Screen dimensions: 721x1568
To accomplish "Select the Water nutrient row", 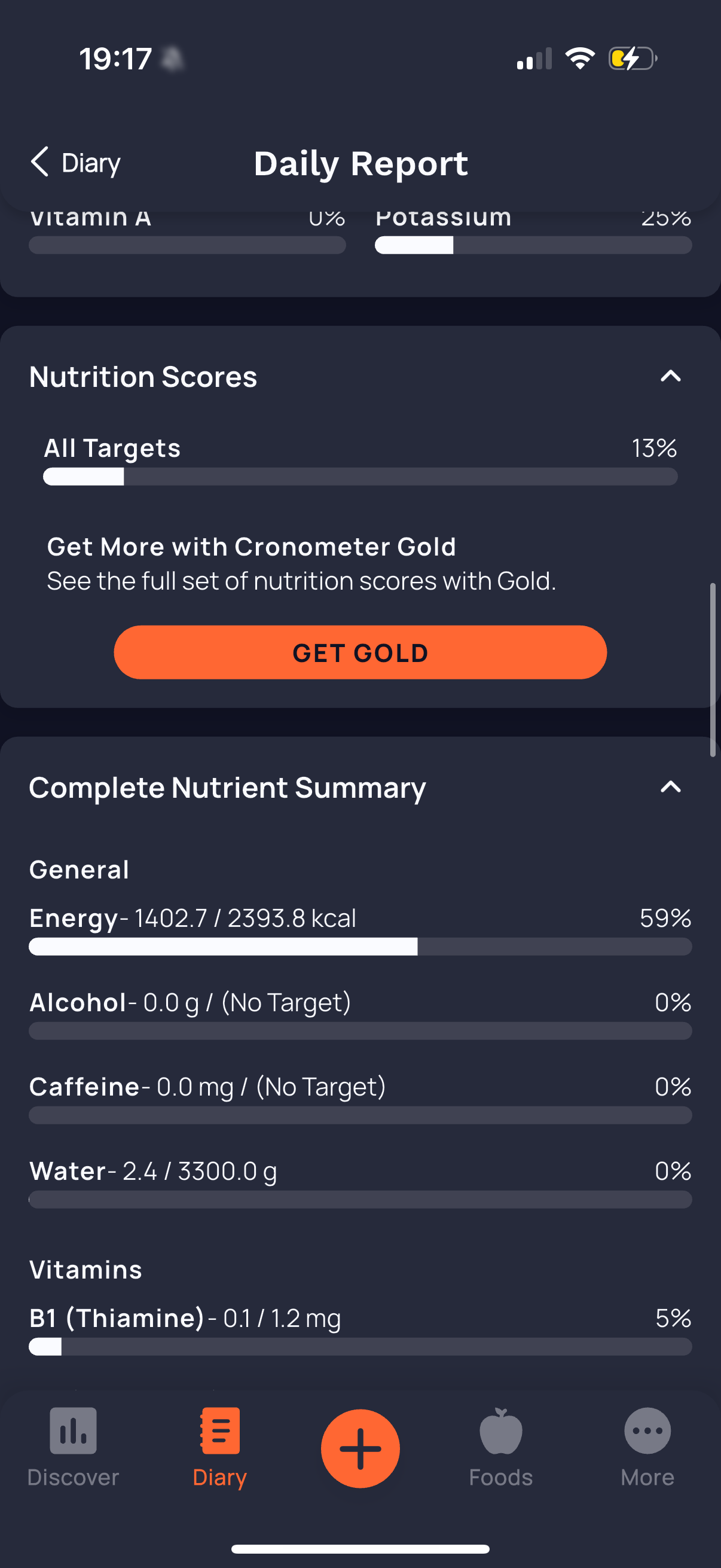I will 360,1183.
